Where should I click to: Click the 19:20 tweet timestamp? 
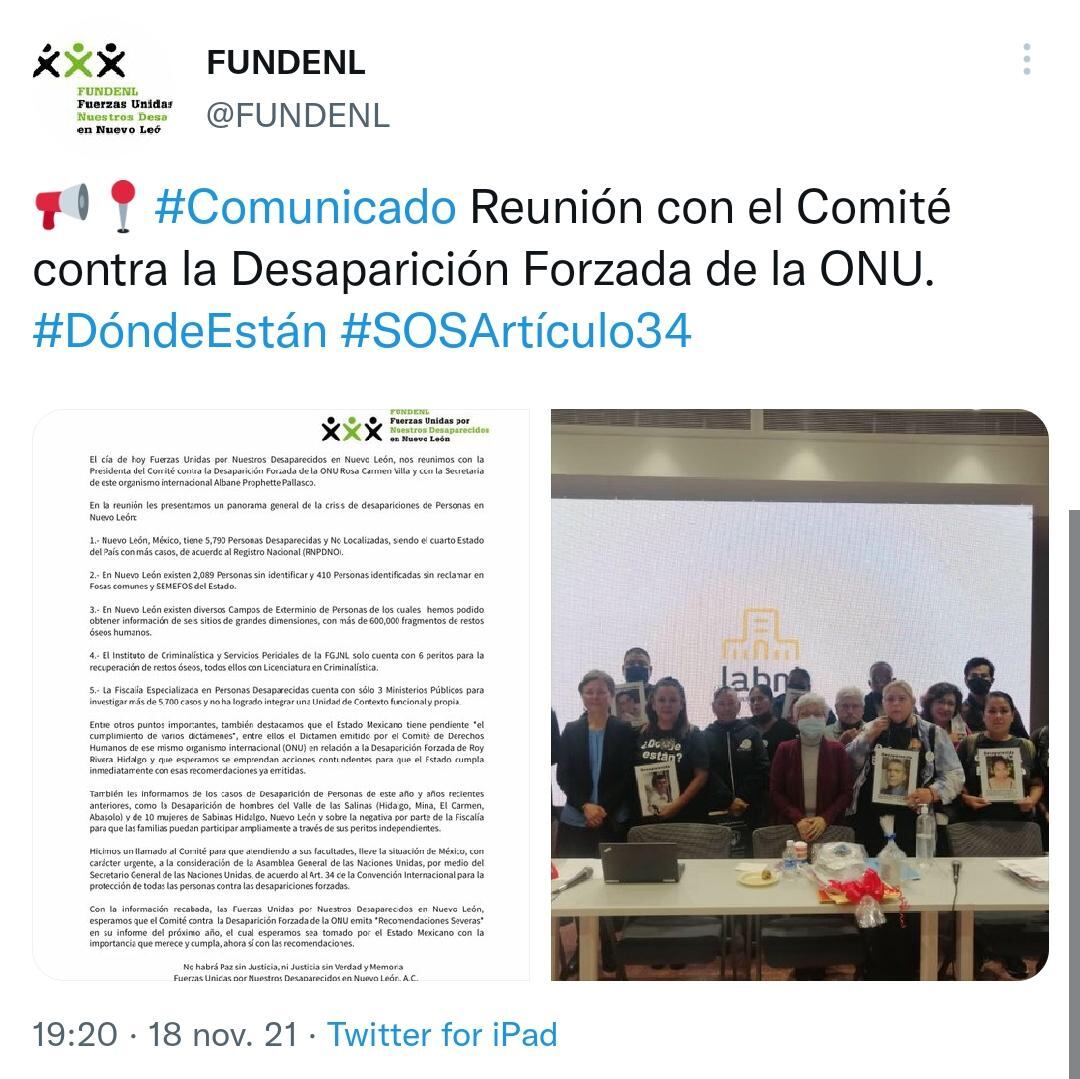(75, 1034)
